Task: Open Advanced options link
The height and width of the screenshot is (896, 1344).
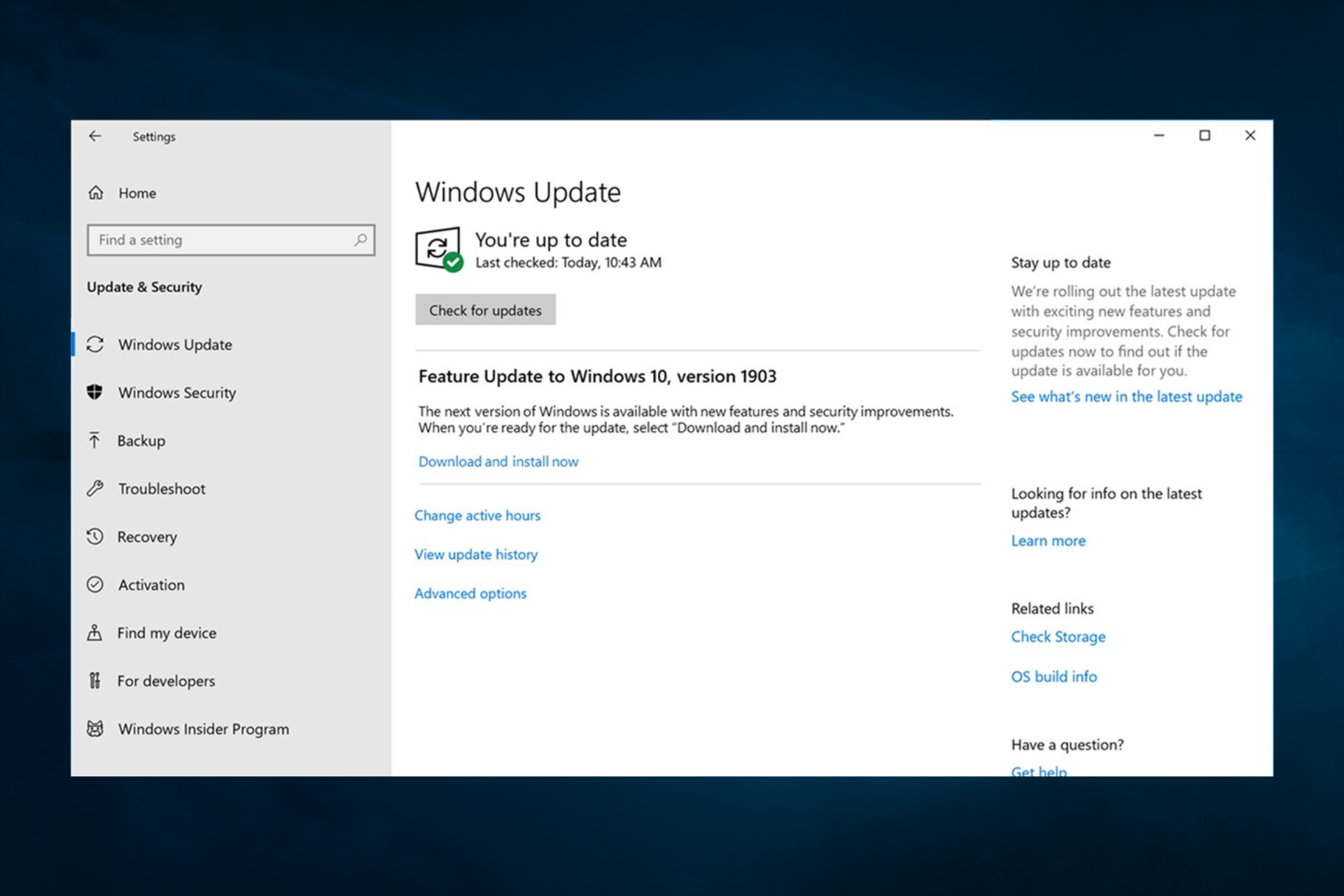Action: [x=470, y=594]
